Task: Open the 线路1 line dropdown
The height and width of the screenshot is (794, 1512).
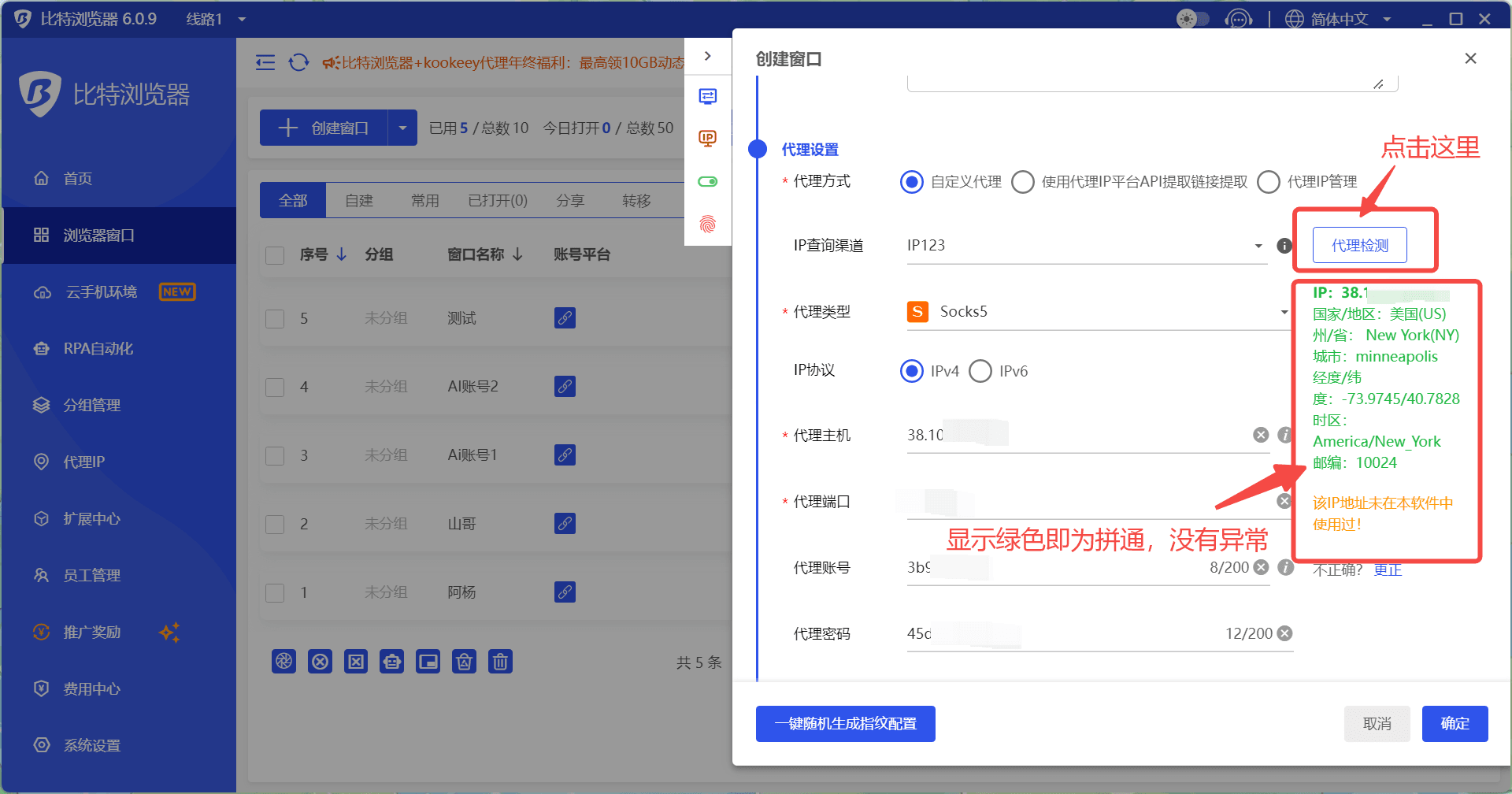Action: pyautogui.click(x=216, y=19)
